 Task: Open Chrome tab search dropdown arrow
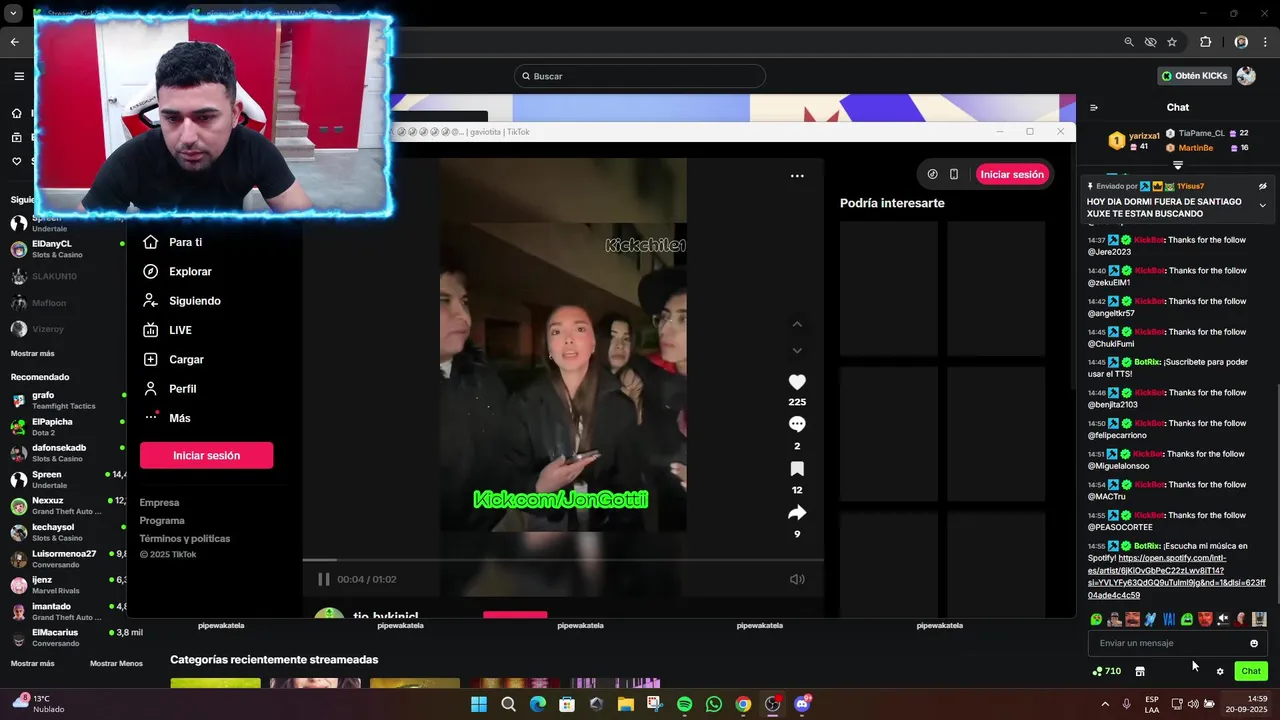pos(13,14)
